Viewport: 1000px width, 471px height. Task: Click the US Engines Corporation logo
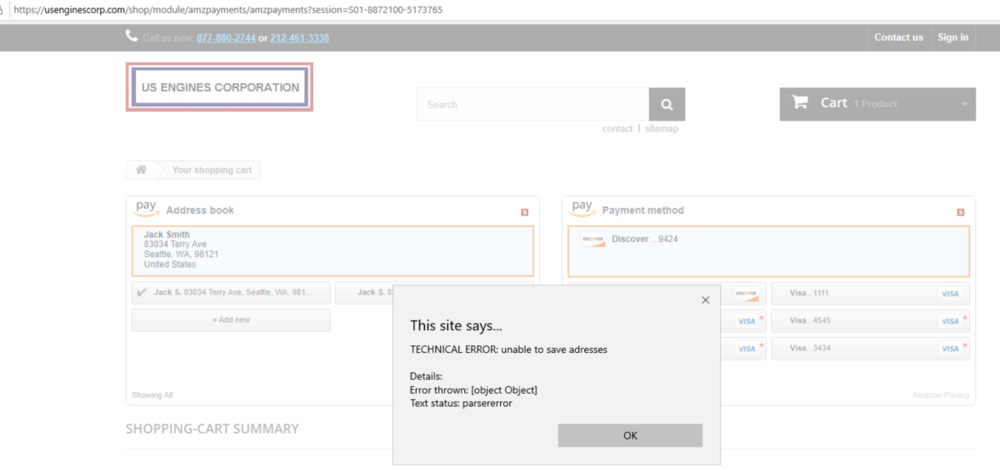point(219,87)
